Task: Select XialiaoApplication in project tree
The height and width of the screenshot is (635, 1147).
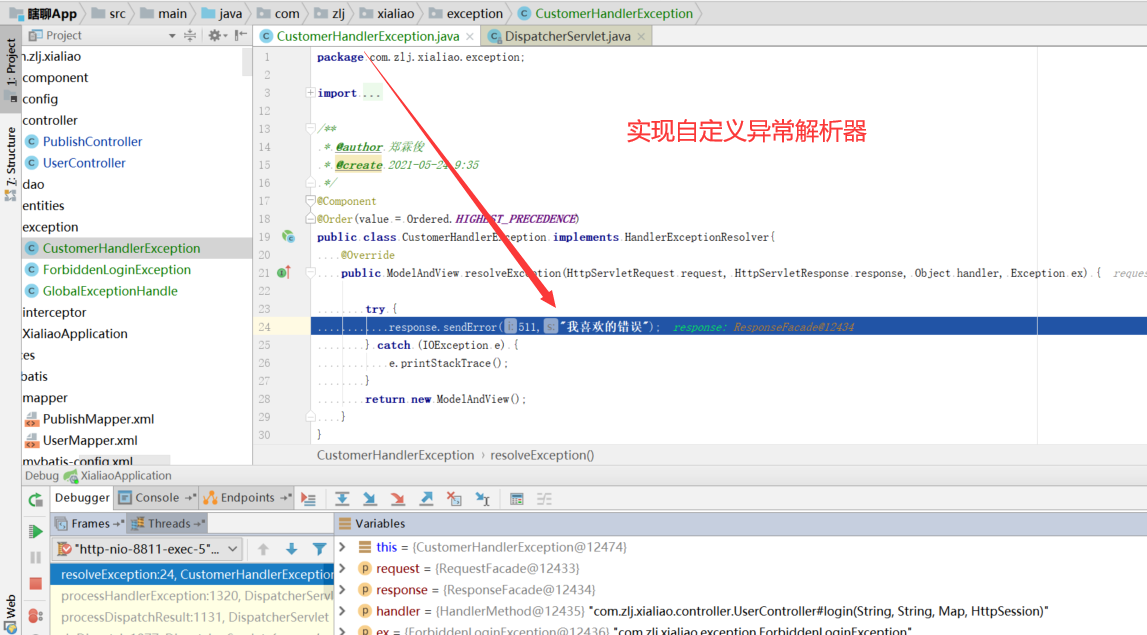Action: [x=75, y=333]
